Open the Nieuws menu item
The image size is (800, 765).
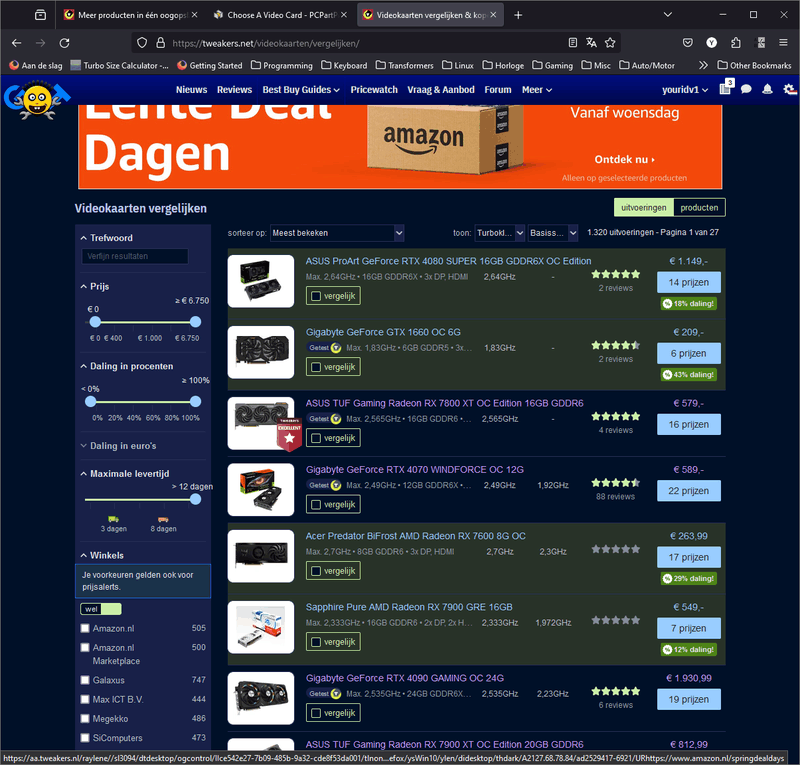[191, 90]
